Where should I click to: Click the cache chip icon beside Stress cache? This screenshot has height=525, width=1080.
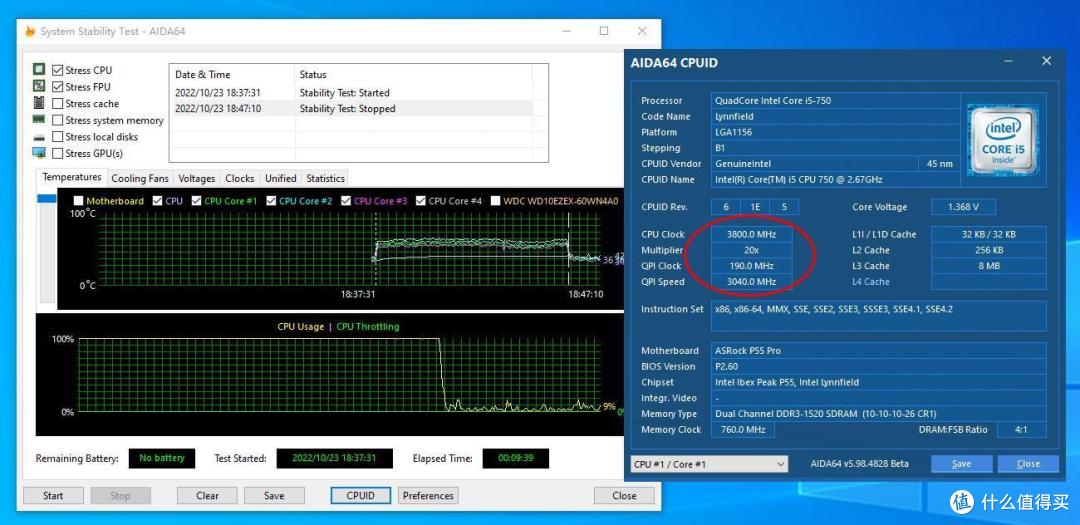tap(39, 103)
